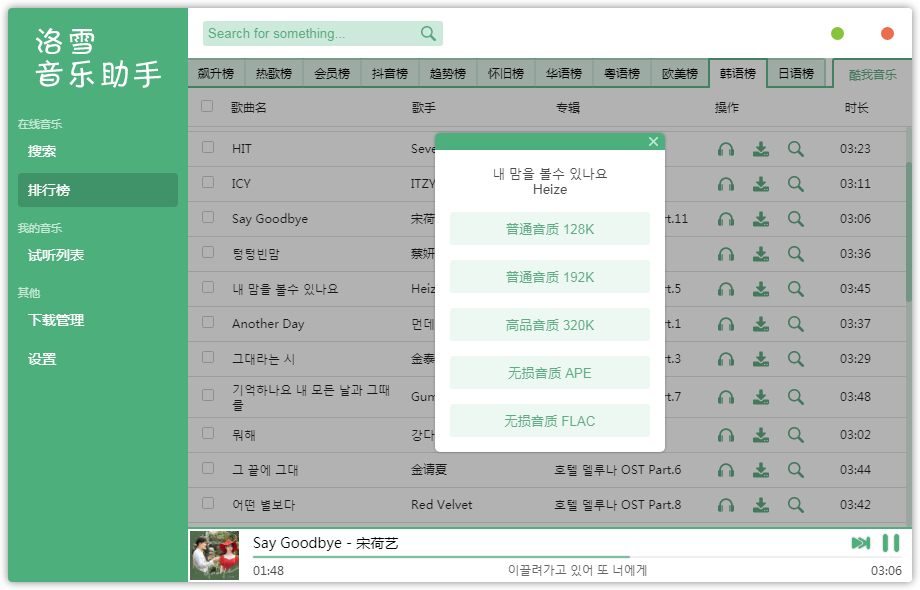
Task: Open the 抖音榜 chart tab
Action: point(390,74)
